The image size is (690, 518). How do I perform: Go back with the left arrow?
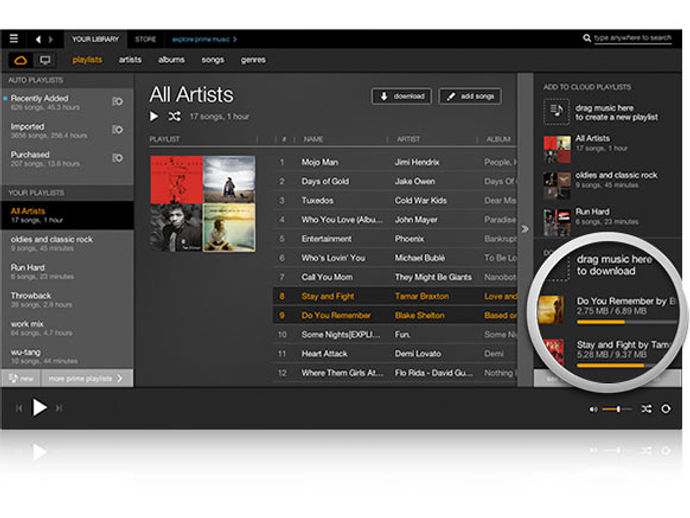point(38,40)
